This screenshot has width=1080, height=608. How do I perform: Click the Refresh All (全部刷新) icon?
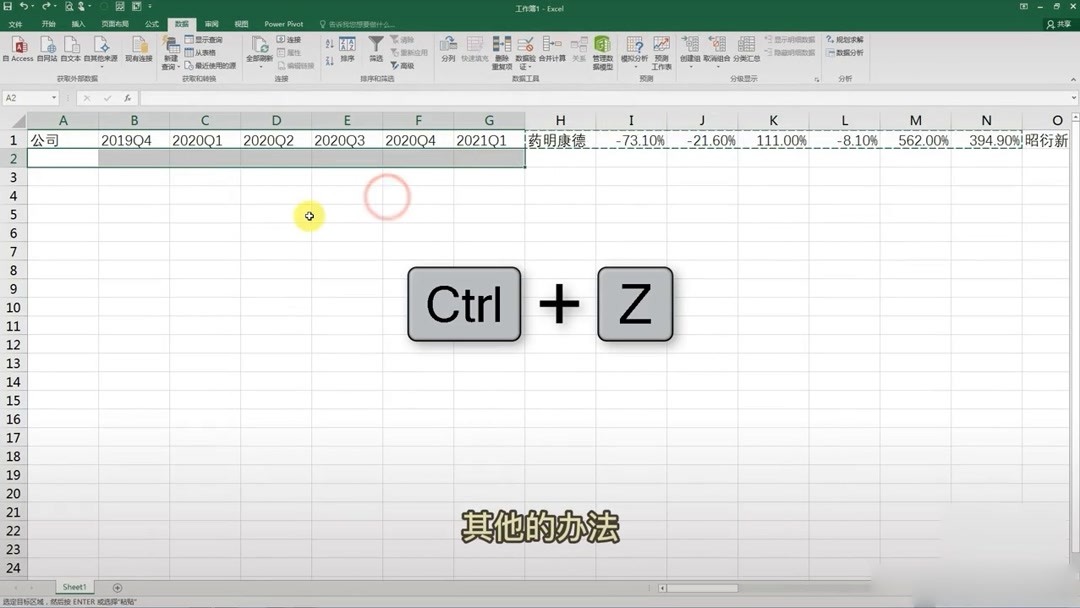click(x=261, y=48)
